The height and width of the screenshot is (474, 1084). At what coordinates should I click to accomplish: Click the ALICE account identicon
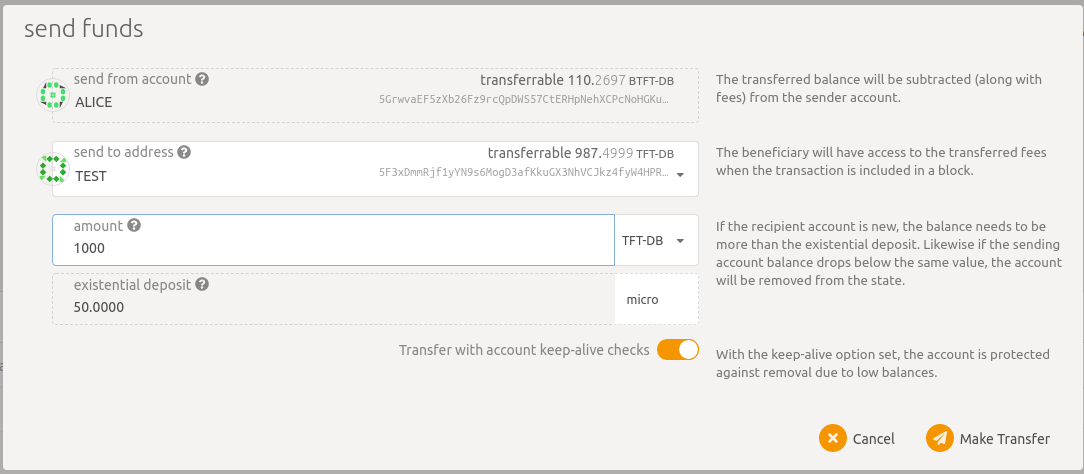(x=53, y=95)
